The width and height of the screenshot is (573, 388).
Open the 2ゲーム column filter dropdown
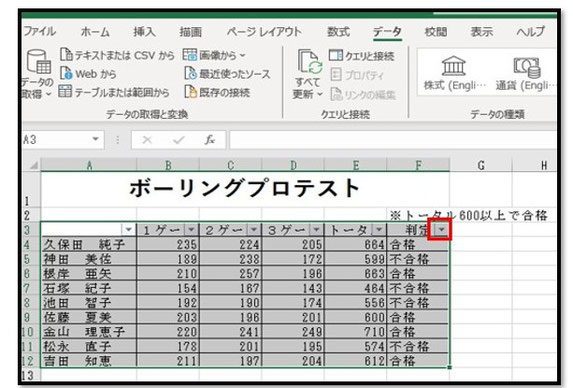[254, 229]
